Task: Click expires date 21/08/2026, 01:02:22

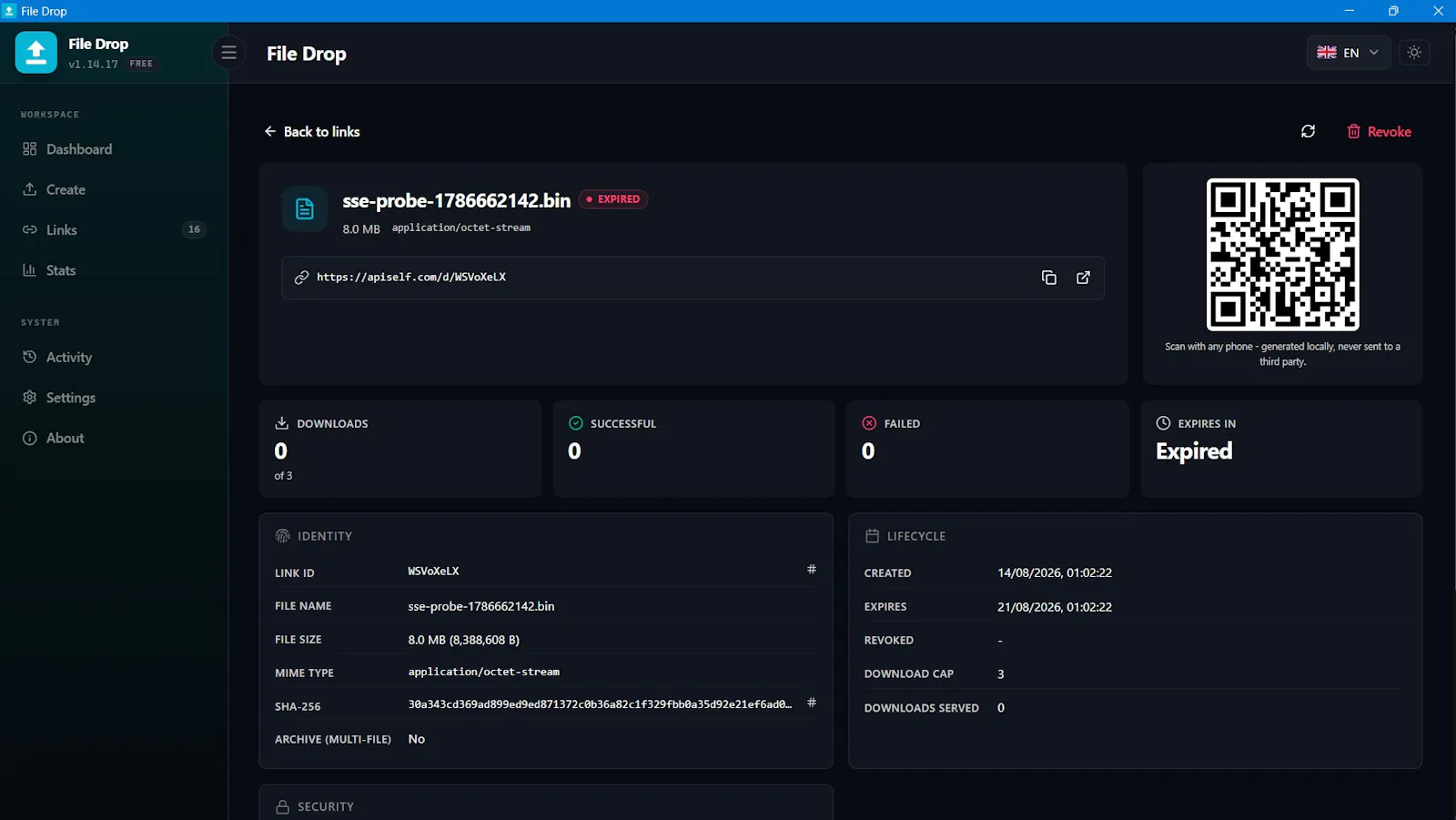Action: tap(1055, 607)
